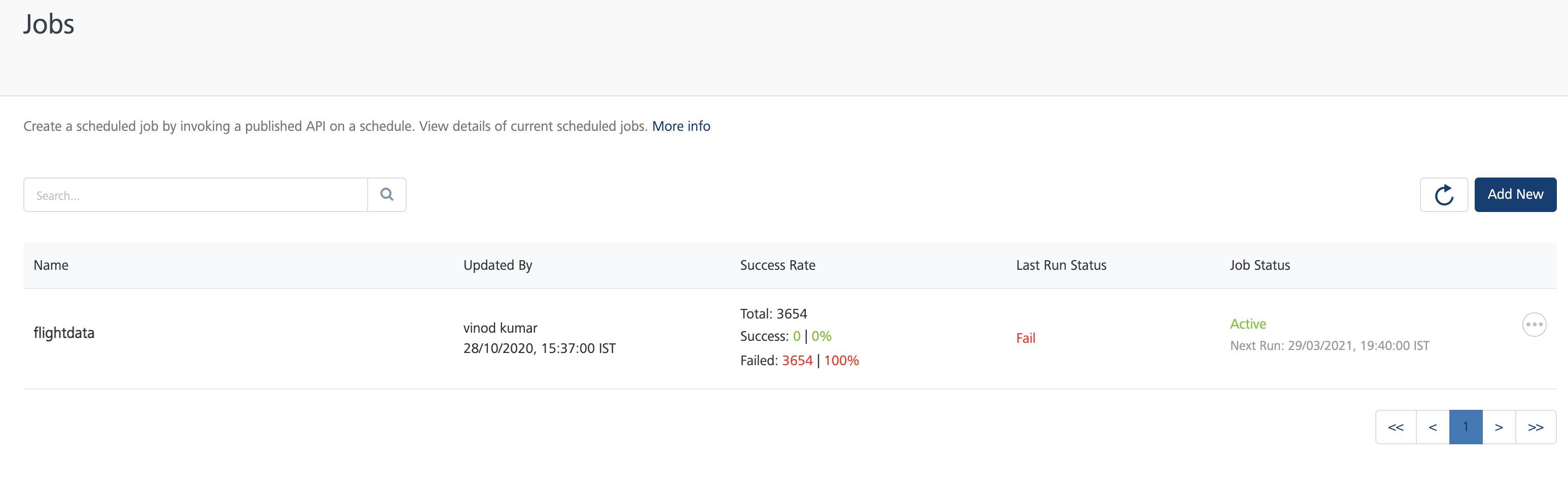Click the Job Status column header
Viewport: 1568px width, 495px height.
1259,265
